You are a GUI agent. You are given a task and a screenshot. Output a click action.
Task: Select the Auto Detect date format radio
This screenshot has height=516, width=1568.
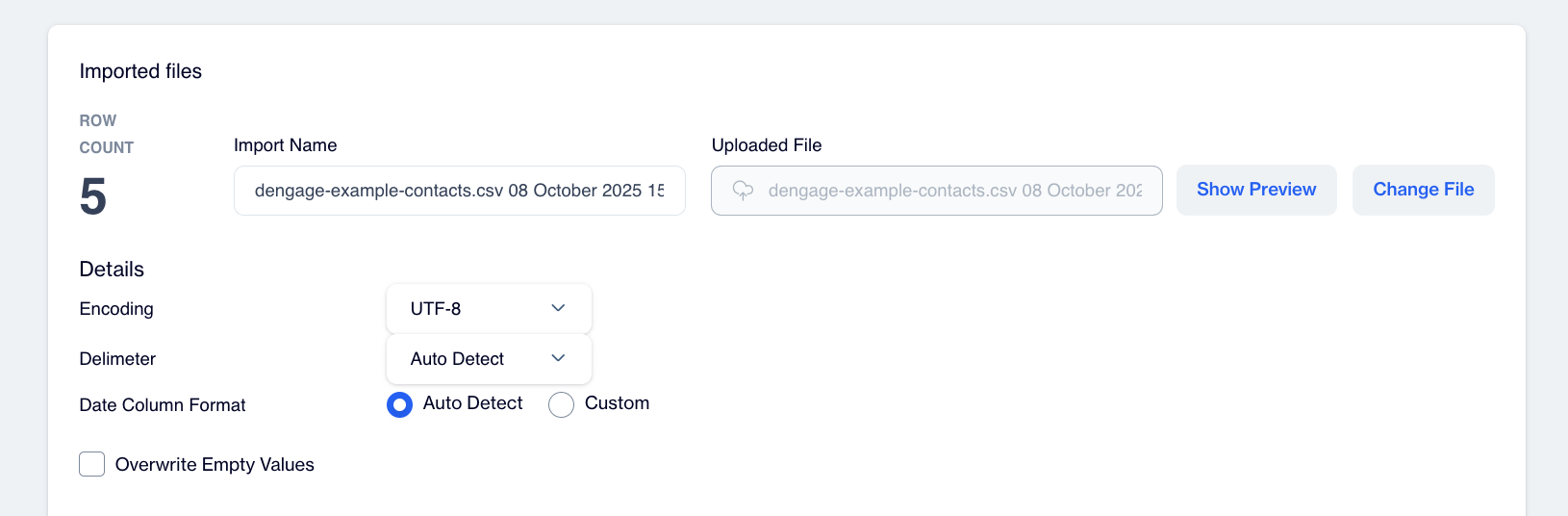pyautogui.click(x=399, y=404)
